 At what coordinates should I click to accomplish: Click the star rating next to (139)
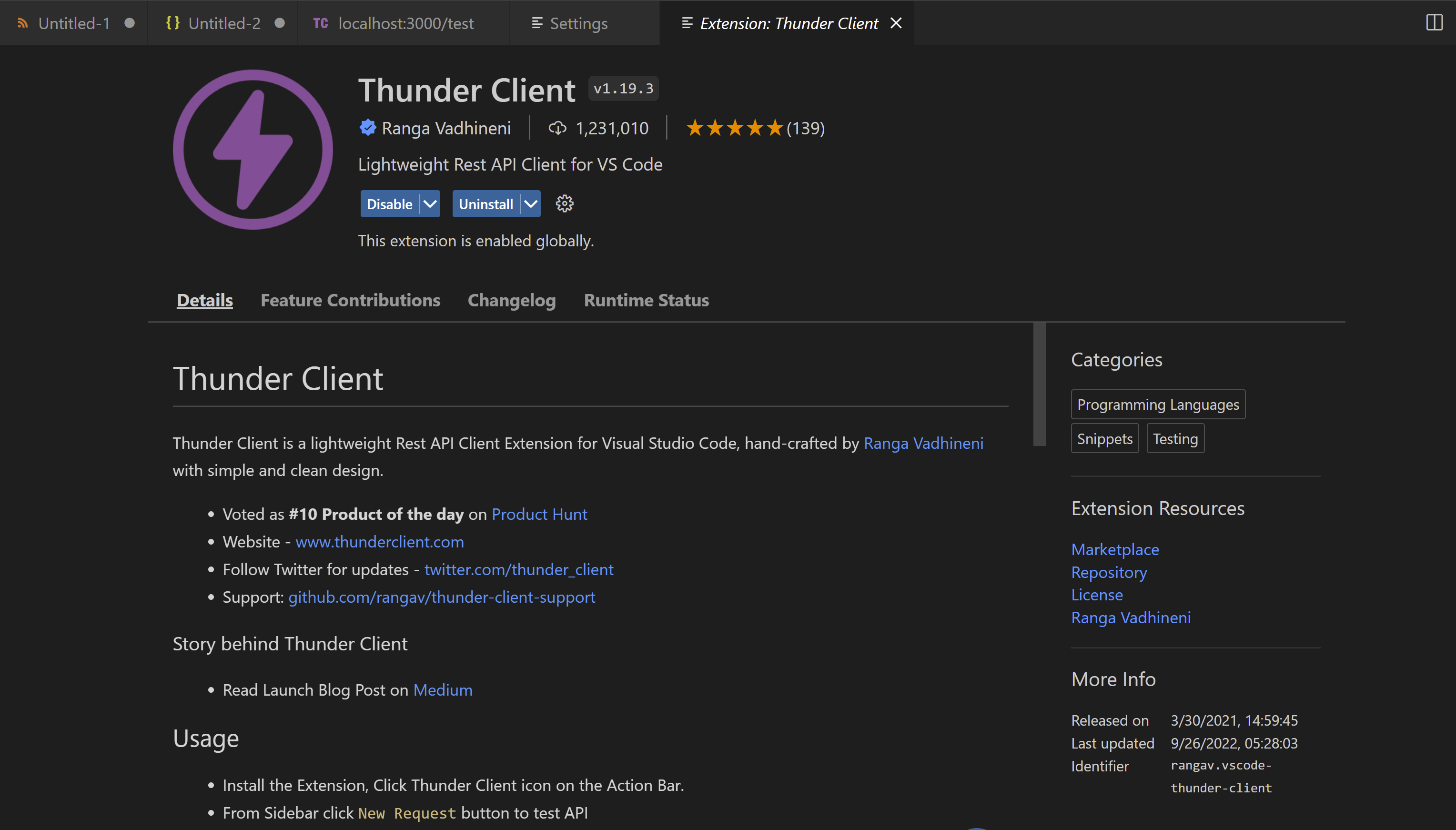click(x=735, y=128)
